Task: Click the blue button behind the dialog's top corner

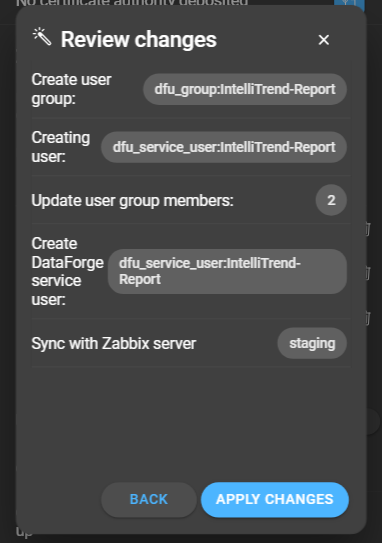Action: point(349,5)
